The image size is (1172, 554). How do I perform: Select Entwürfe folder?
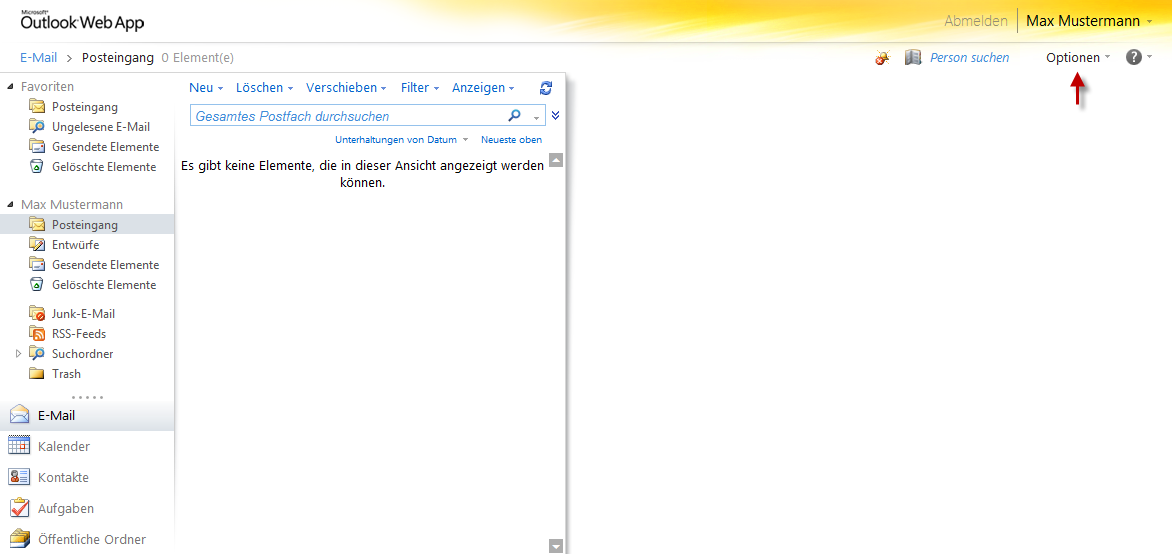[75, 244]
